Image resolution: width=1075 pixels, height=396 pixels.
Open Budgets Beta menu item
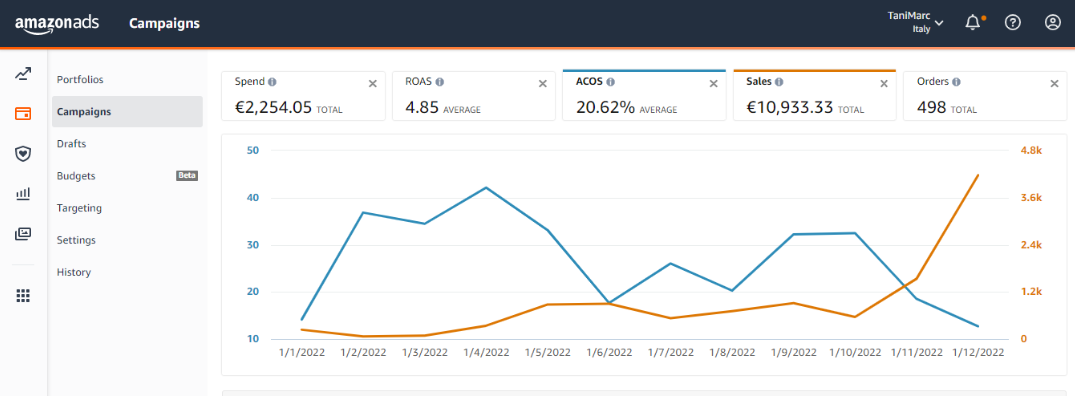coord(128,175)
